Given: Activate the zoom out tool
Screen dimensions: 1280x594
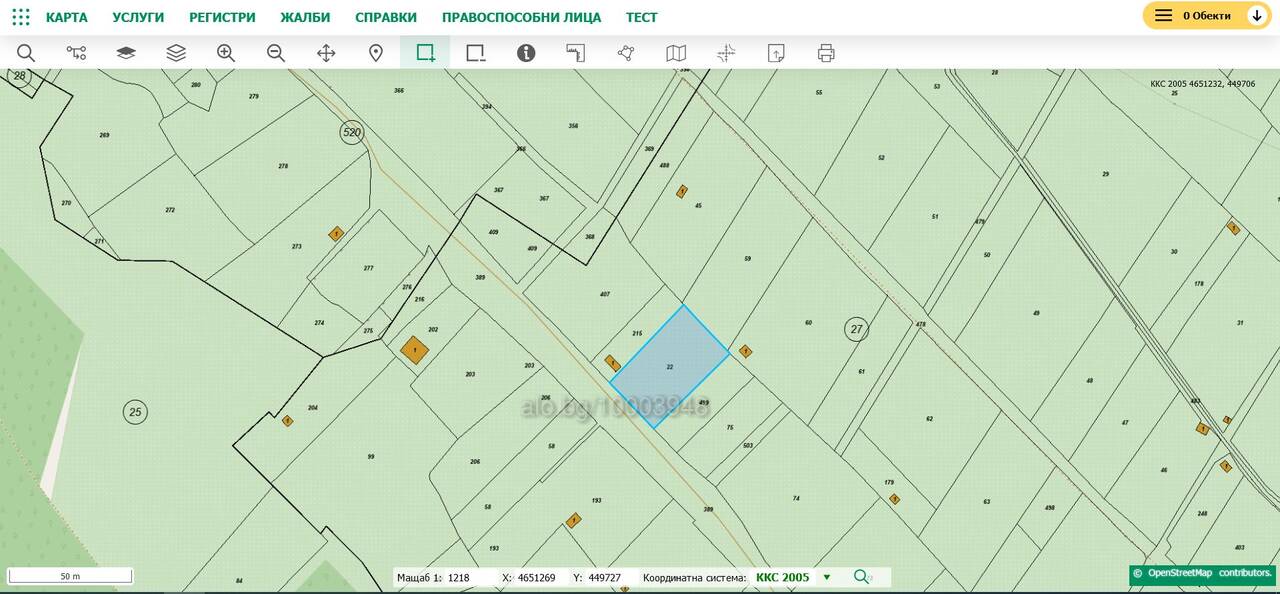Looking at the screenshot, I should click(x=276, y=53).
